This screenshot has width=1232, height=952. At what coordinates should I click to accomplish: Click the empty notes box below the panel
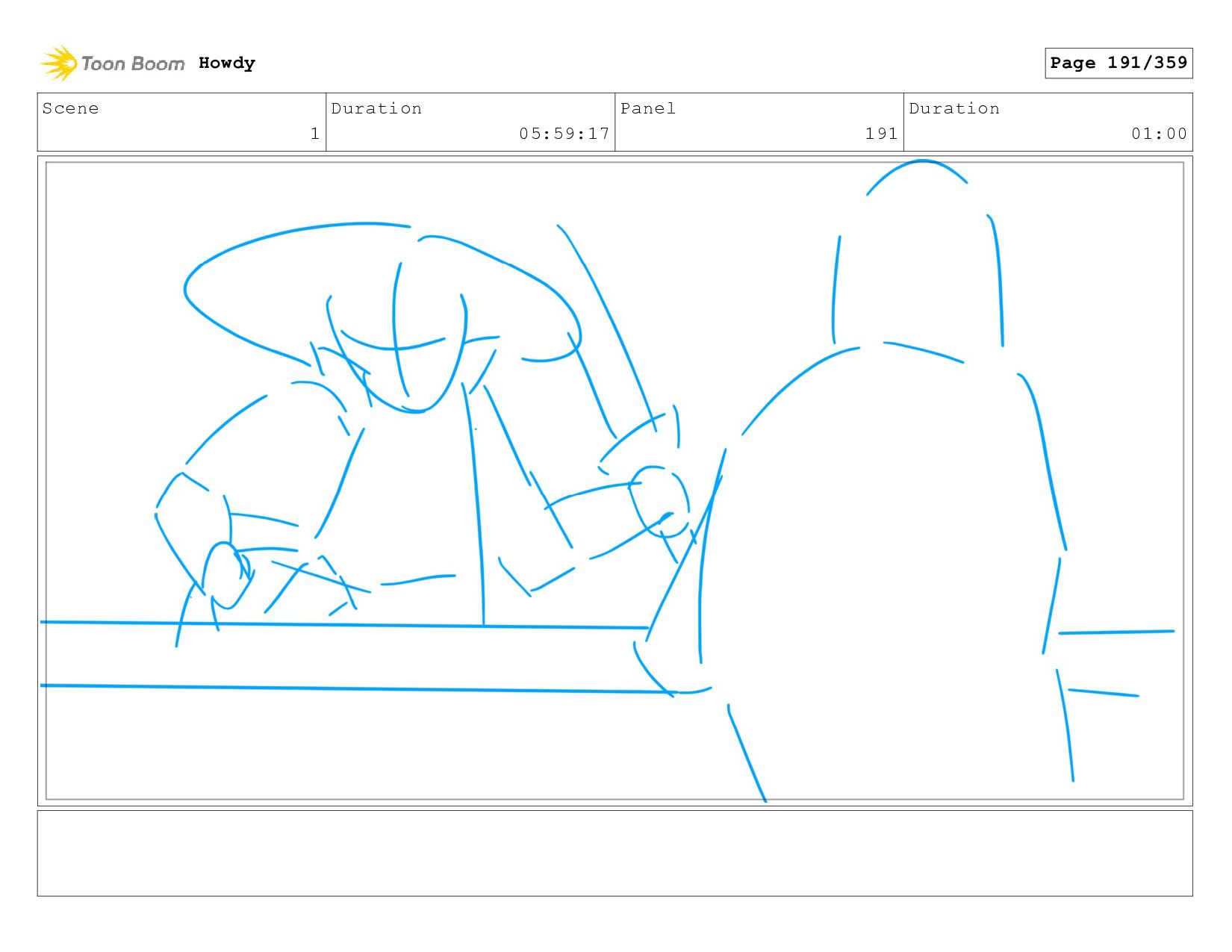[x=615, y=853]
